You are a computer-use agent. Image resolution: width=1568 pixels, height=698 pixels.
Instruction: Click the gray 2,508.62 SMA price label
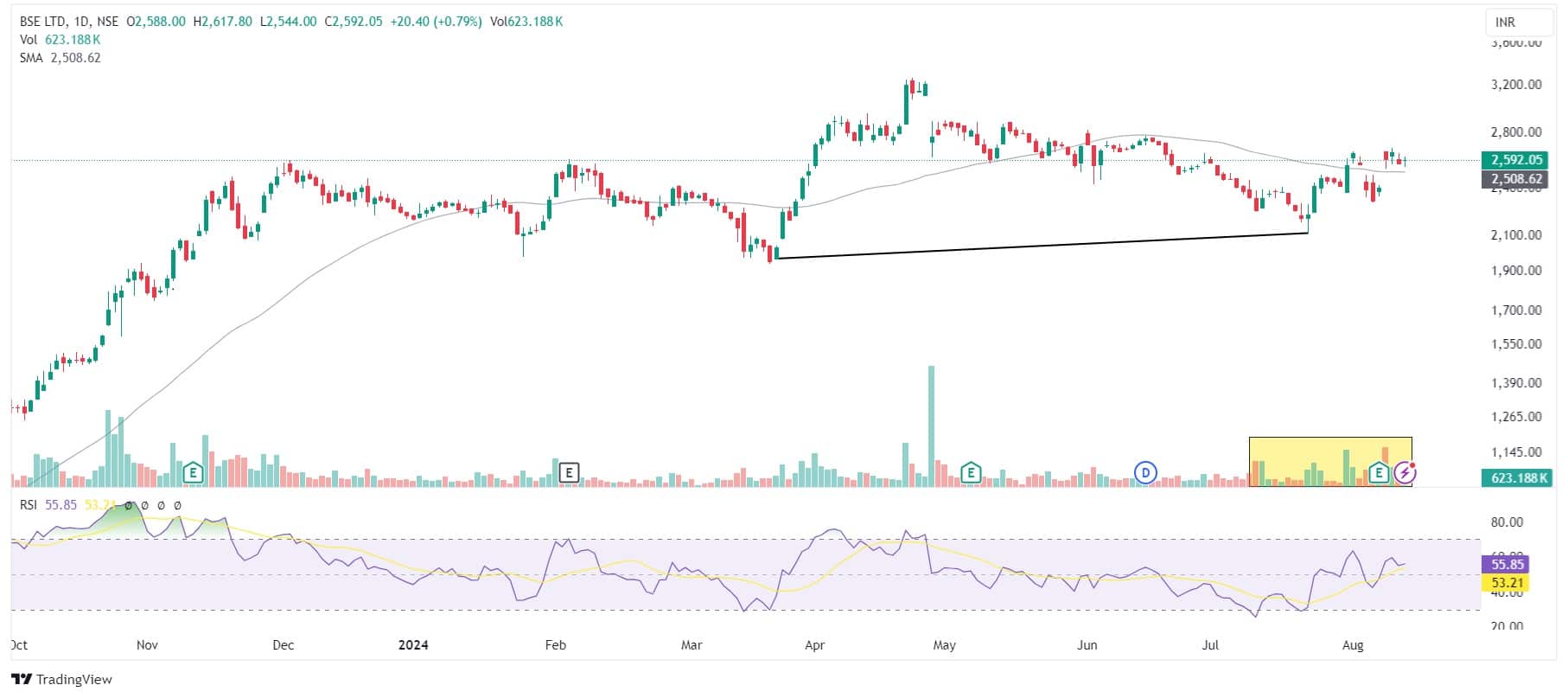pyautogui.click(x=1516, y=180)
